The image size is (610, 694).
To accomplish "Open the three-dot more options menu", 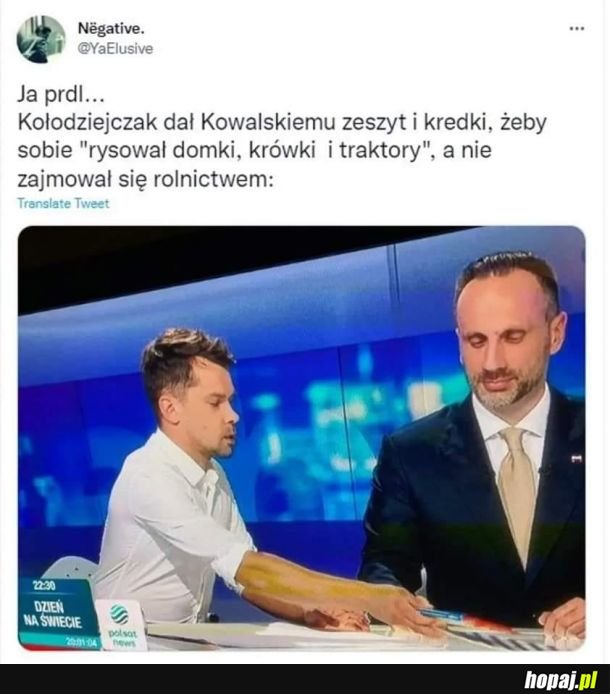I will pyautogui.click(x=576, y=29).
